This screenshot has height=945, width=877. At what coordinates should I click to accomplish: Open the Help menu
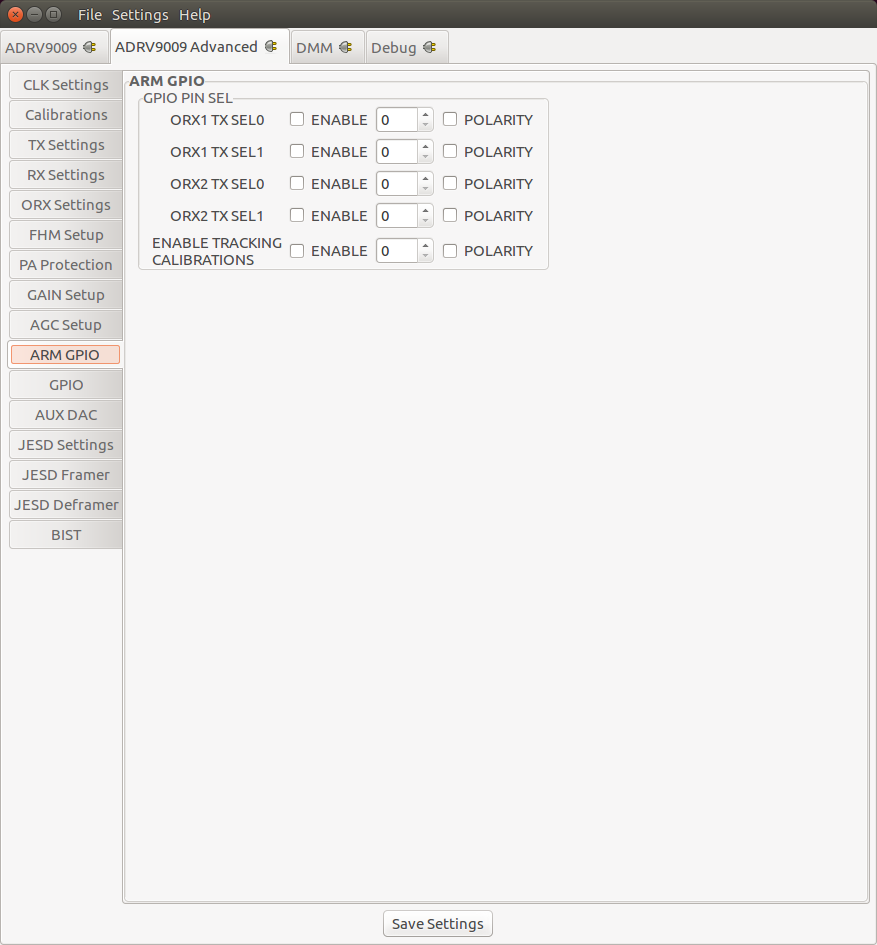pyautogui.click(x=194, y=14)
